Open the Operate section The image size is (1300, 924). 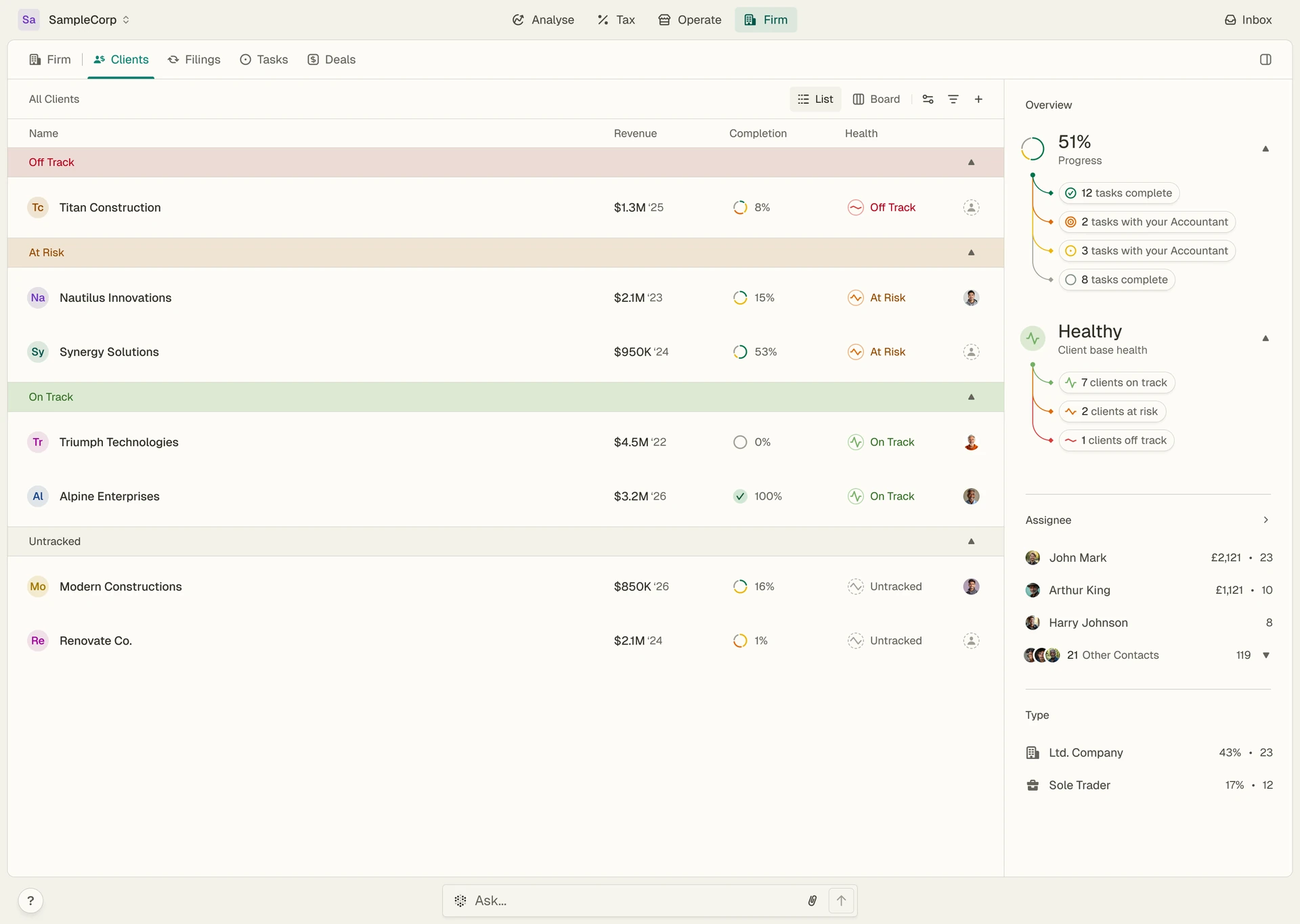click(x=689, y=20)
